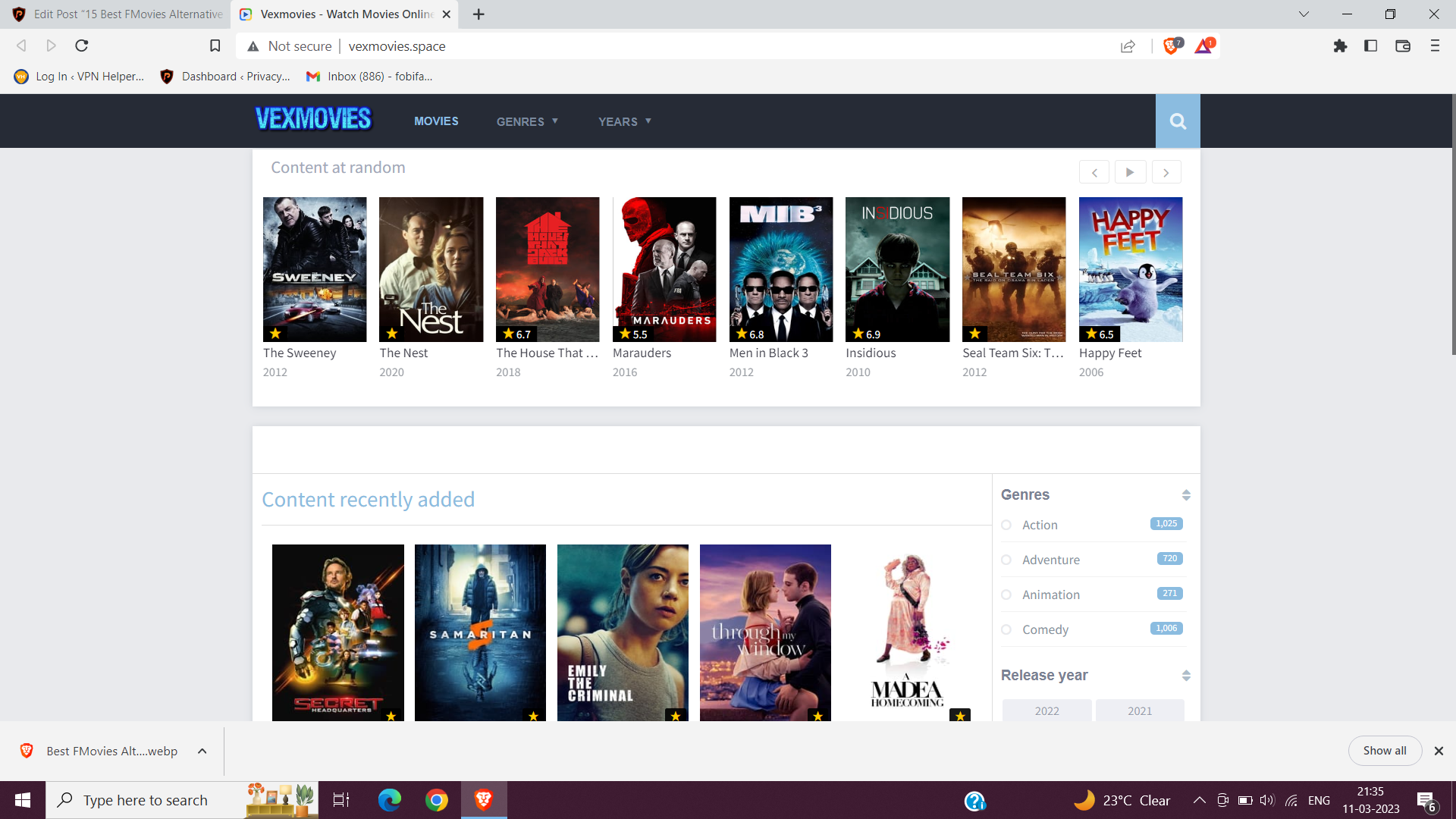This screenshot has width=1456, height=819.
Task: Open Microsoft Edge from taskbar
Action: pos(390,800)
